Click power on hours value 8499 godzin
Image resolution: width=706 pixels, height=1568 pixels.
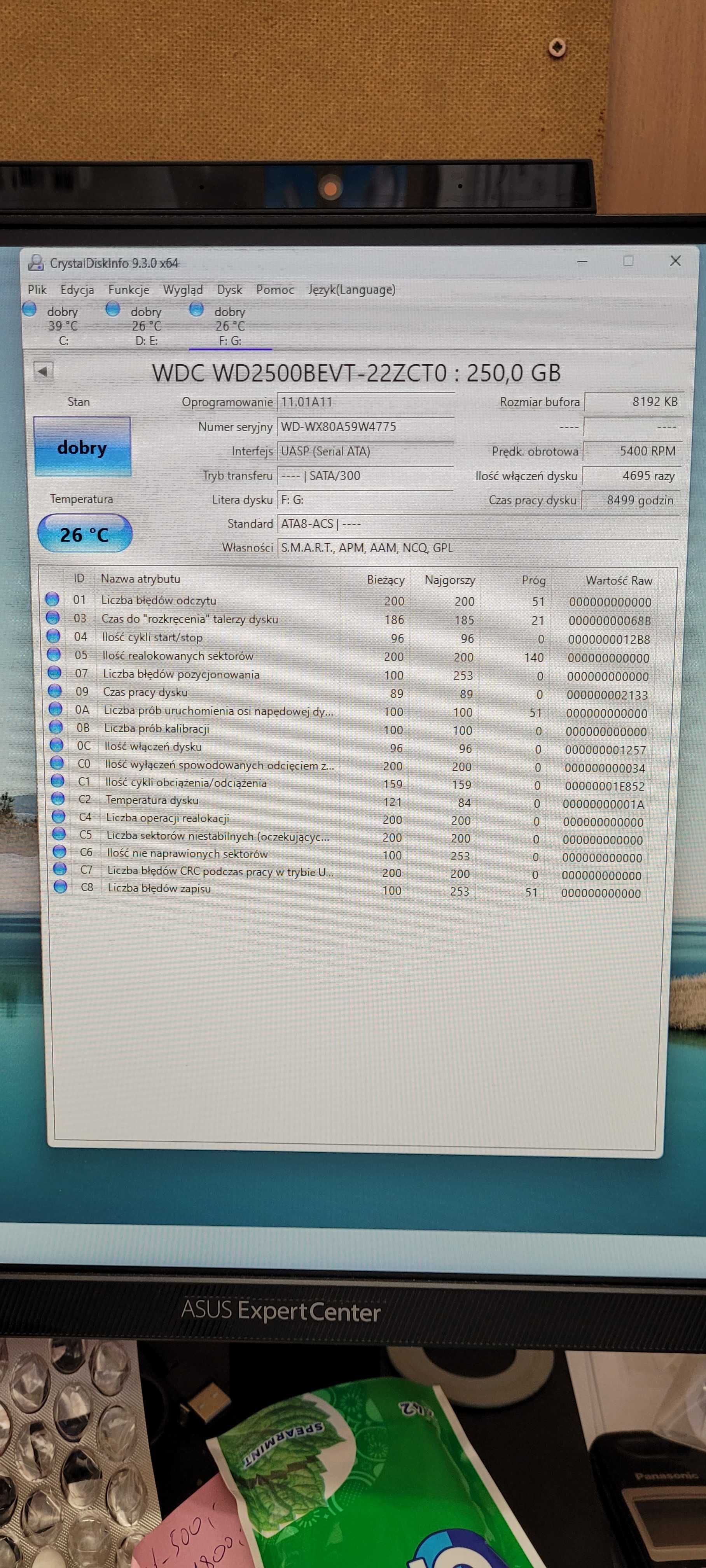tap(631, 500)
